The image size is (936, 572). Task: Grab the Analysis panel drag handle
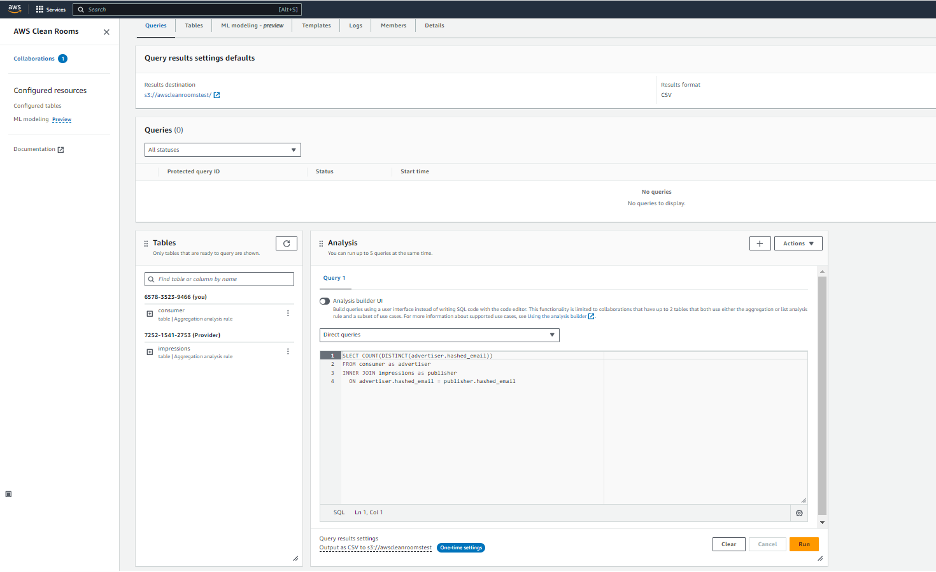click(x=321, y=244)
